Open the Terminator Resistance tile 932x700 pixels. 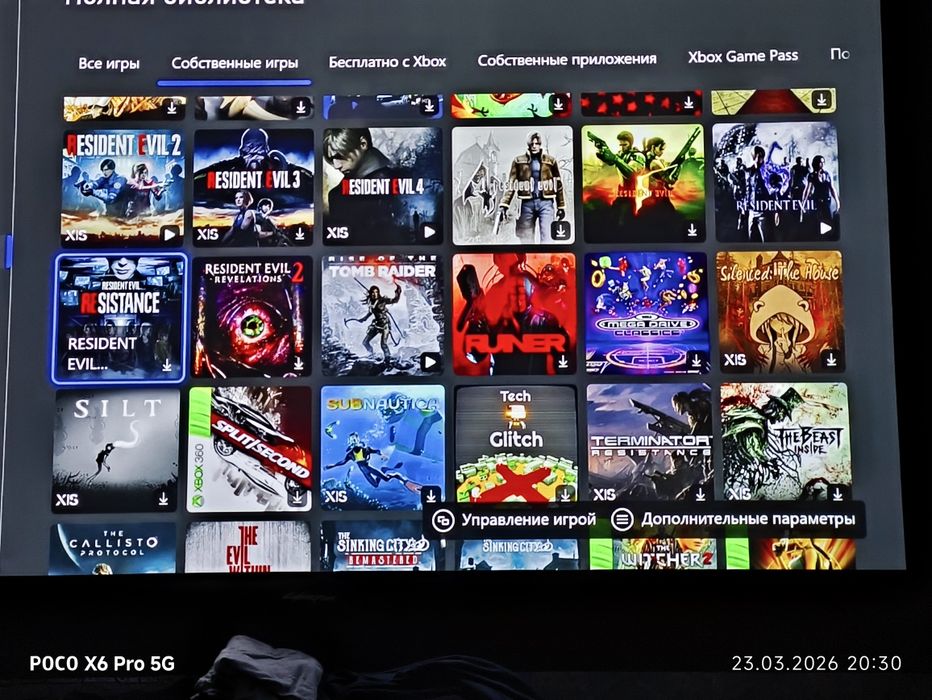pos(650,443)
